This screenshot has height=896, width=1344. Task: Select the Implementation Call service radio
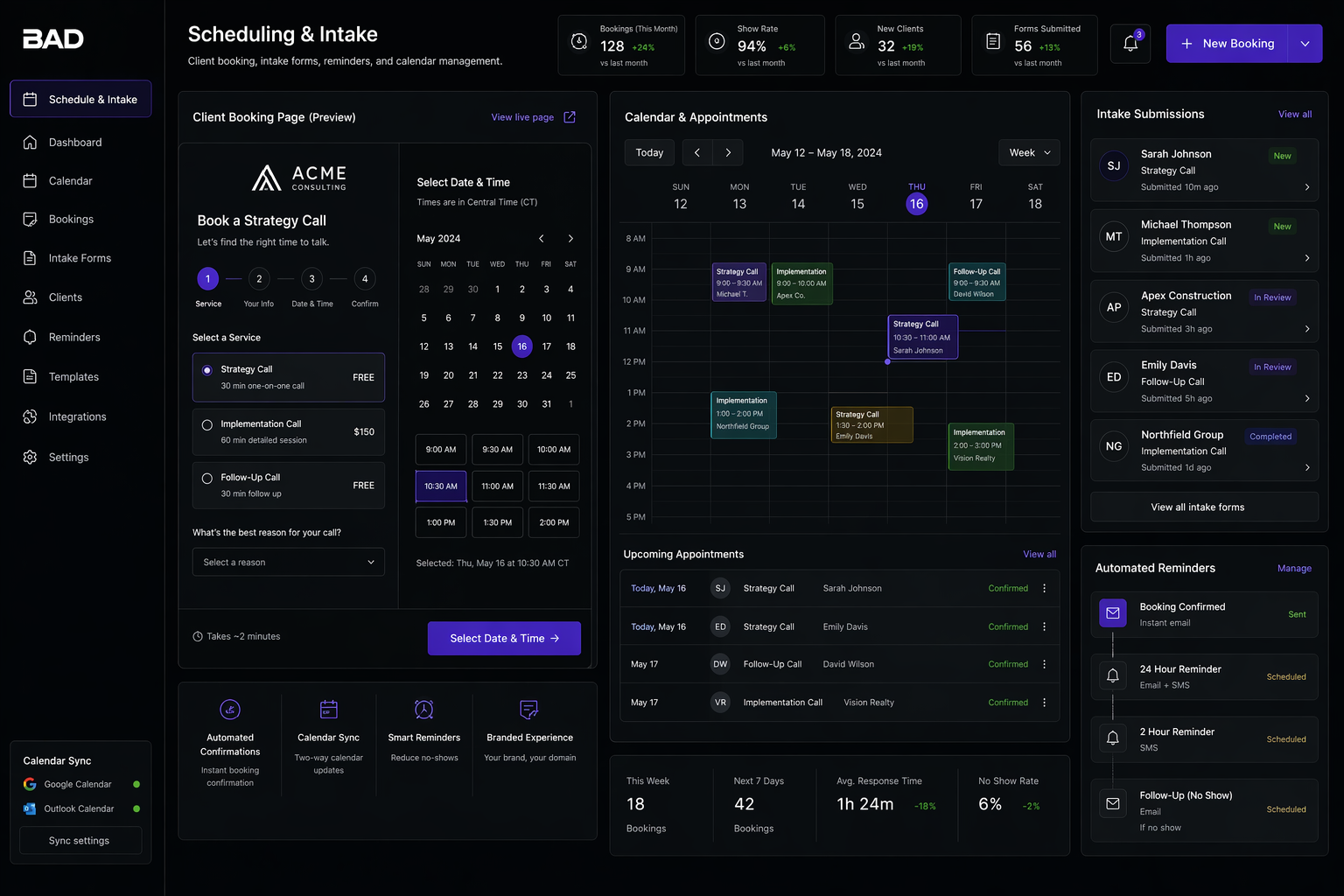(207, 425)
